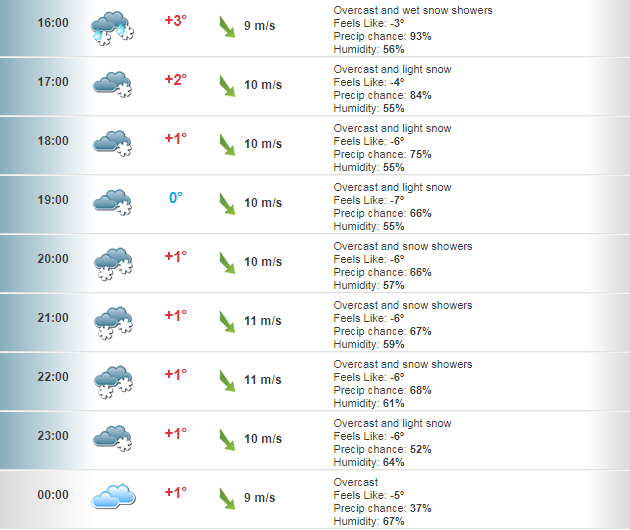The width and height of the screenshot is (630, 530).
Task: Click the +3° temperature reading
Action: click(176, 20)
